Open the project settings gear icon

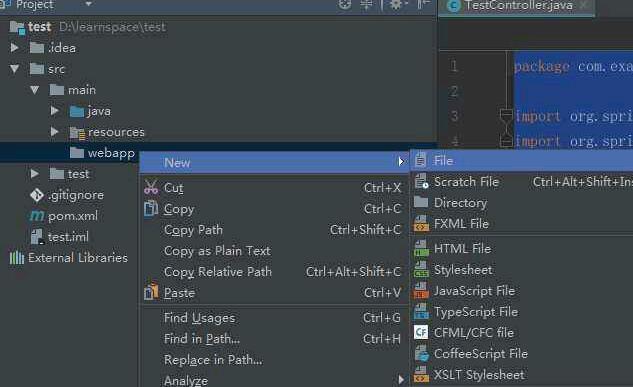[396, 4]
